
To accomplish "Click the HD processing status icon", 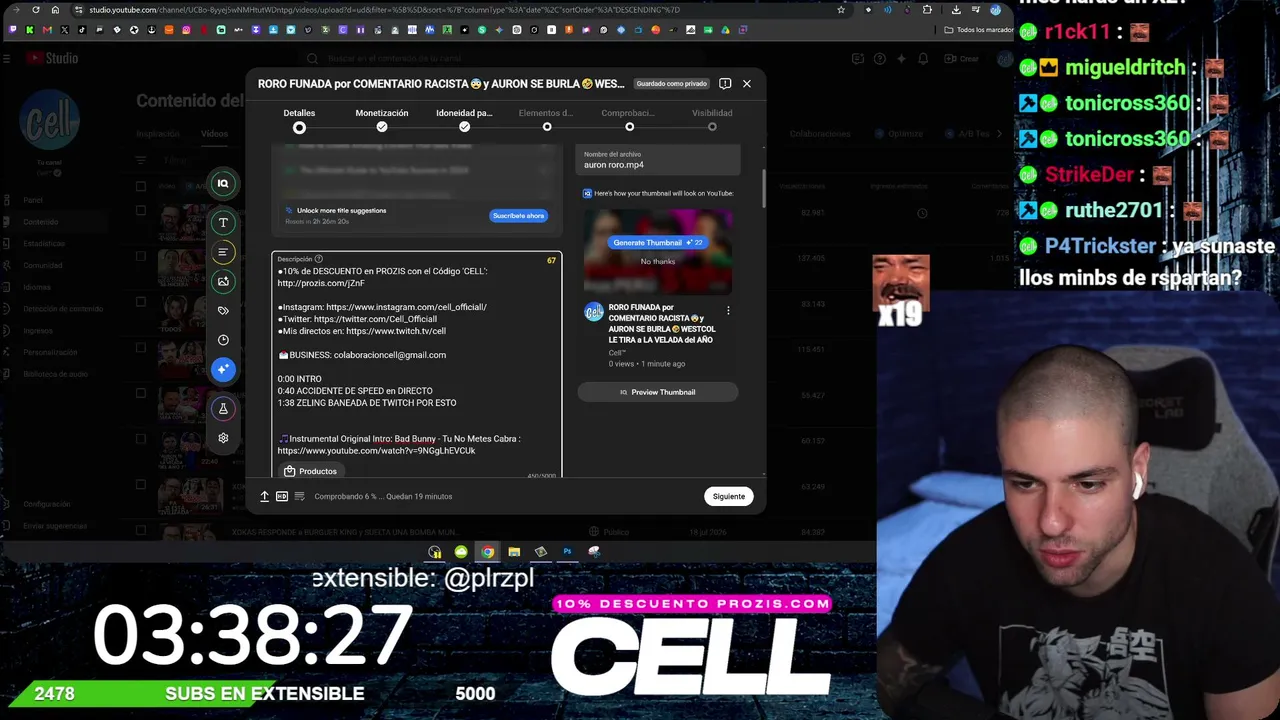I will tap(282, 496).
